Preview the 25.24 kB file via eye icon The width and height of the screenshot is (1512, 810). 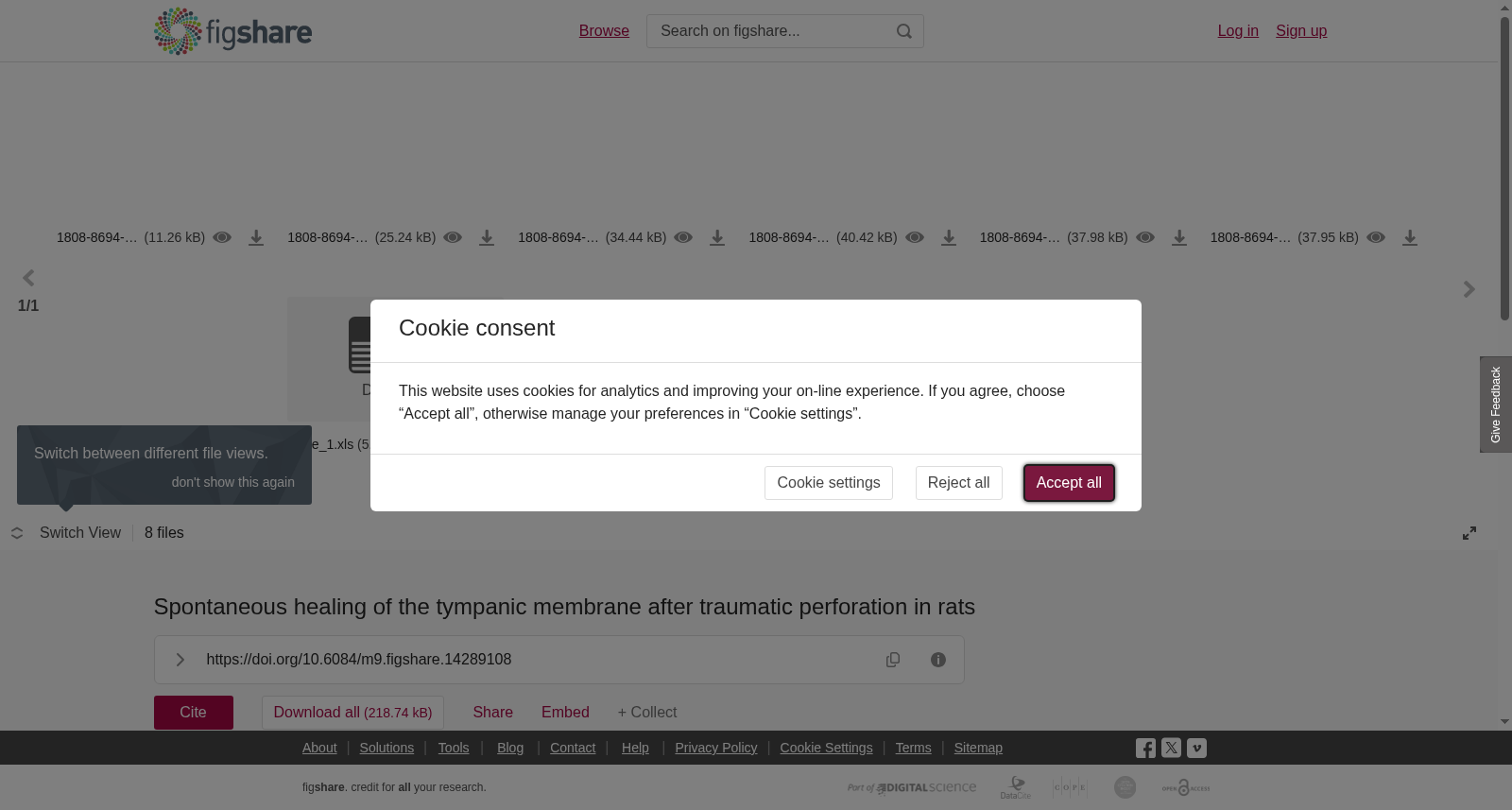coord(453,237)
